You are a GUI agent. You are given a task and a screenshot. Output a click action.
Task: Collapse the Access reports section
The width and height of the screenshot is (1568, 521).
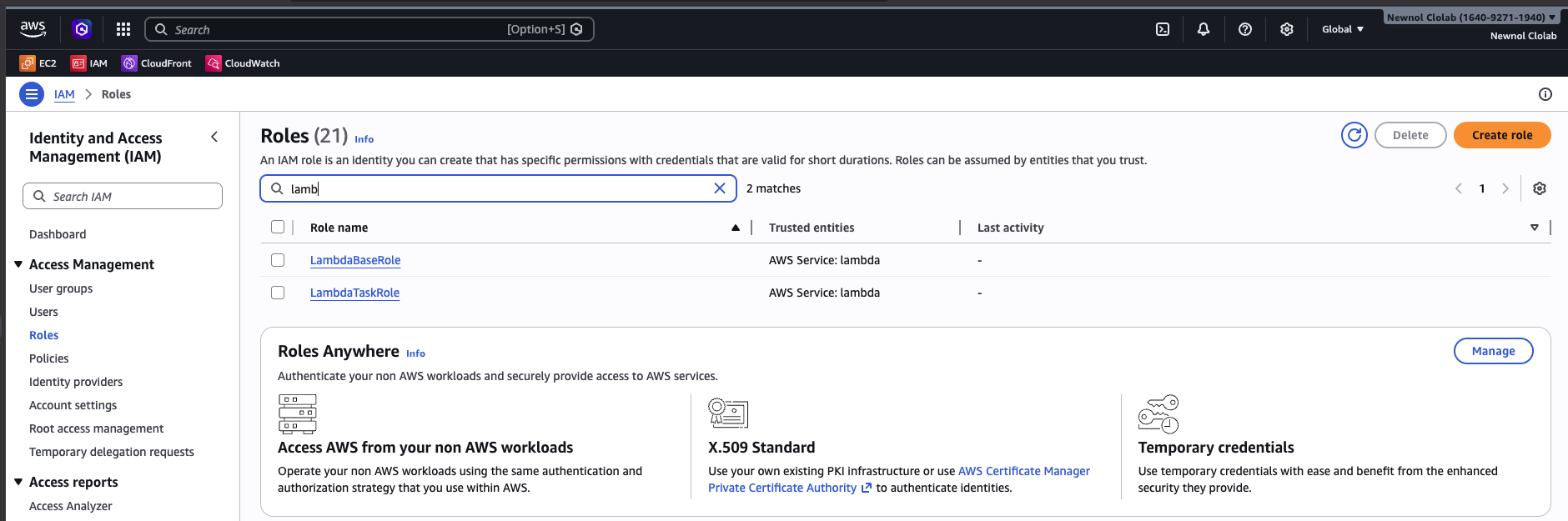(x=18, y=482)
